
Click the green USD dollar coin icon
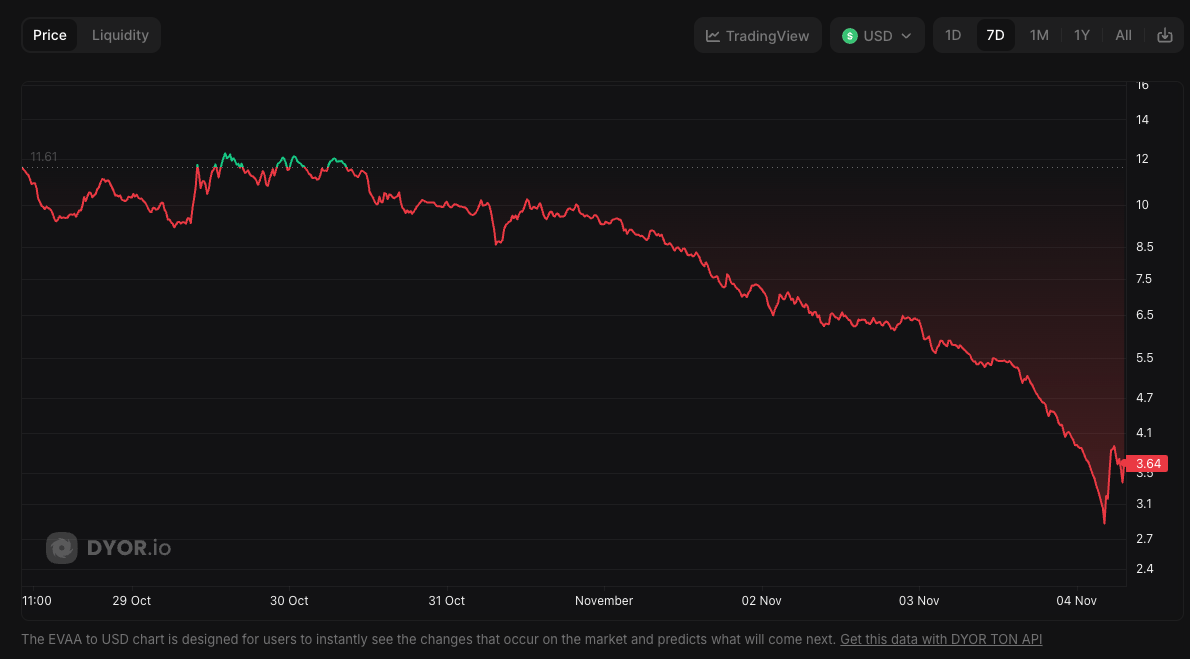tap(849, 35)
